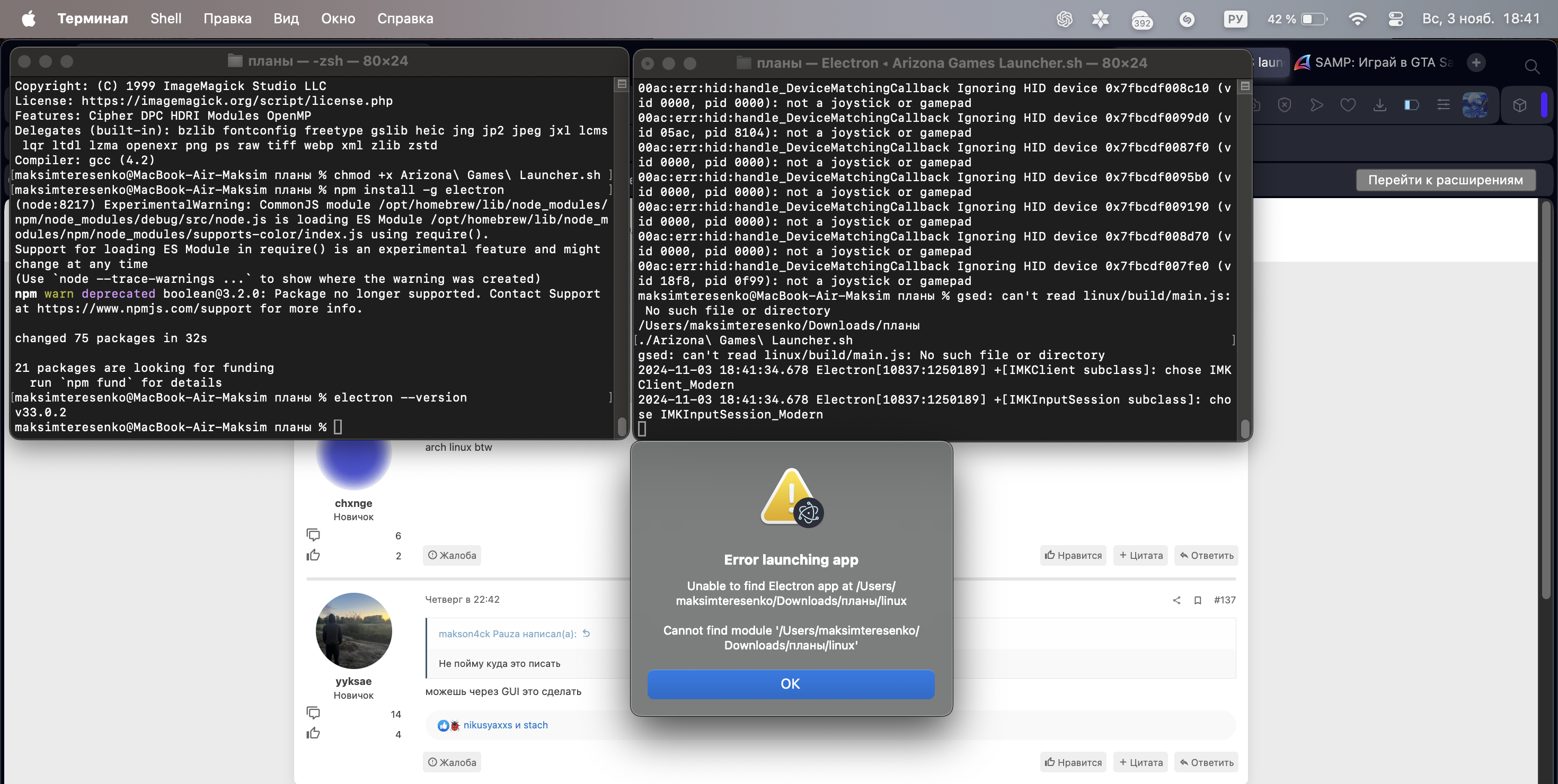Click the heart bookmarks icon in browser toolbar
Viewport: 1558px width, 784px height.
click(1348, 105)
